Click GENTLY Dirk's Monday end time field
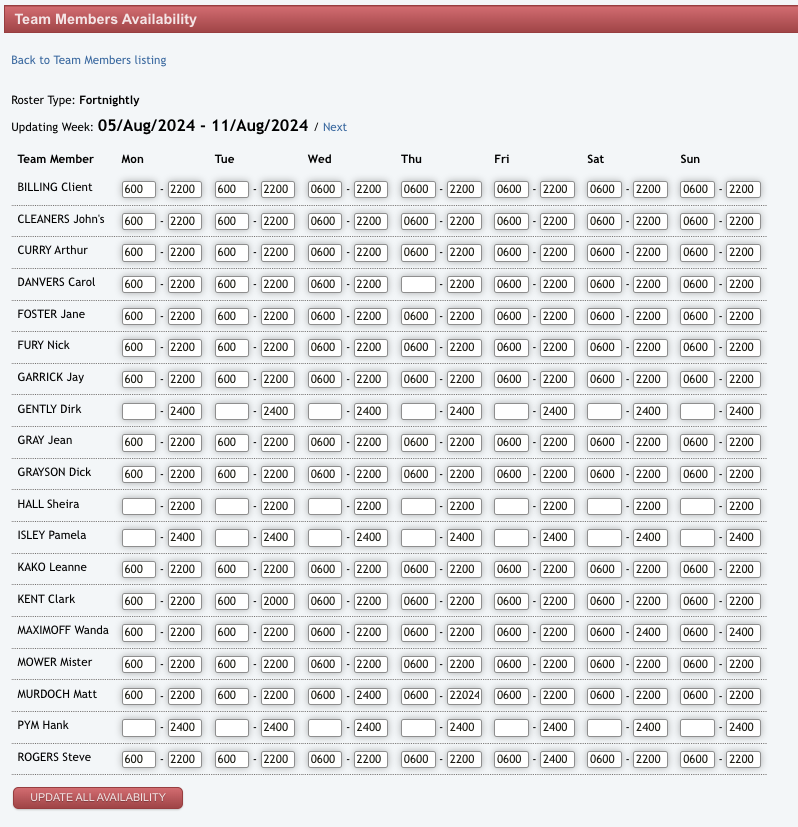This screenshot has height=827, width=798. [185, 411]
